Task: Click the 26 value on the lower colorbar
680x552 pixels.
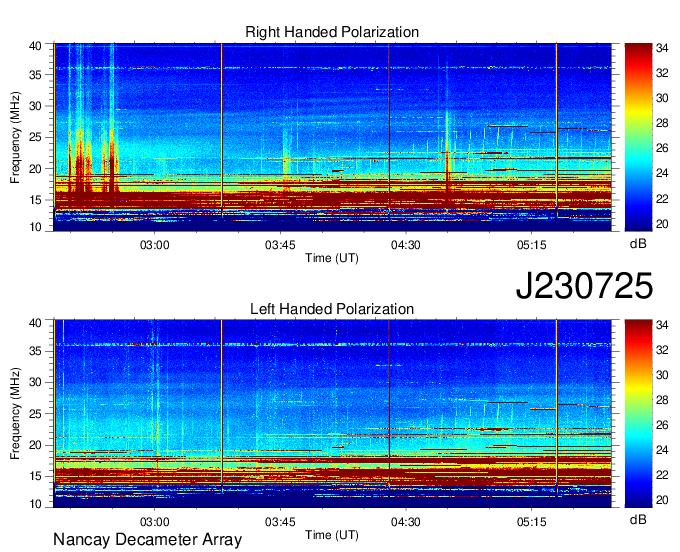Action: coord(662,425)
